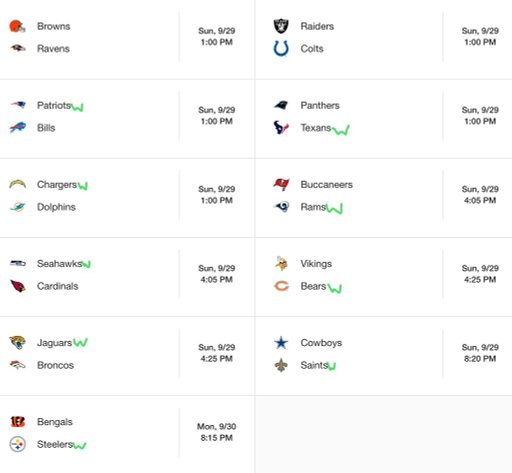
Task: Open the Patriots team link
Action: [x=54, y=105]
